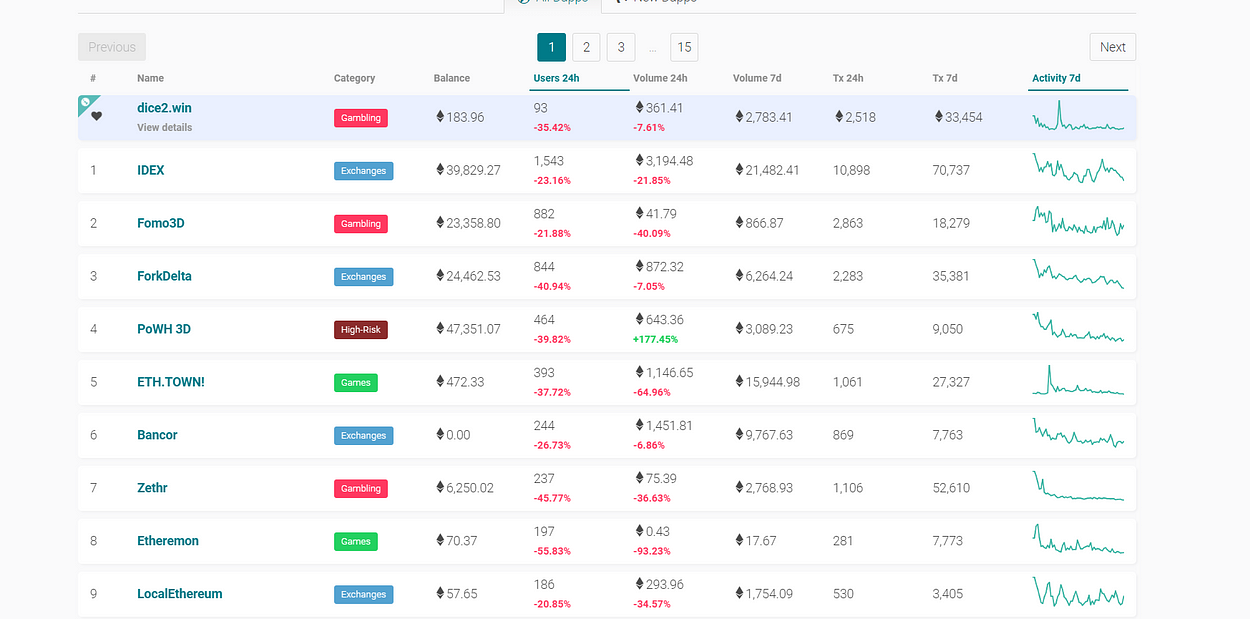Click Ethereum icon beside ETH.TOWN! volume 1,146.65
This screenshot has height=619, width=1250.
pyautogui.click(x=640, y=372)
